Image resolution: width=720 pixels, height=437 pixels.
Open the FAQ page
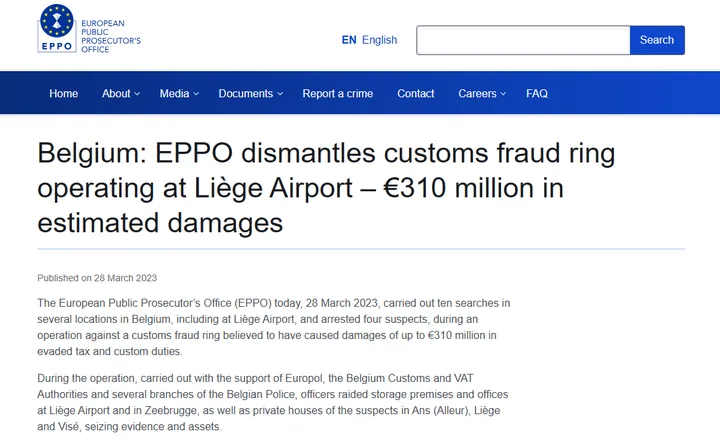(537, 93)
